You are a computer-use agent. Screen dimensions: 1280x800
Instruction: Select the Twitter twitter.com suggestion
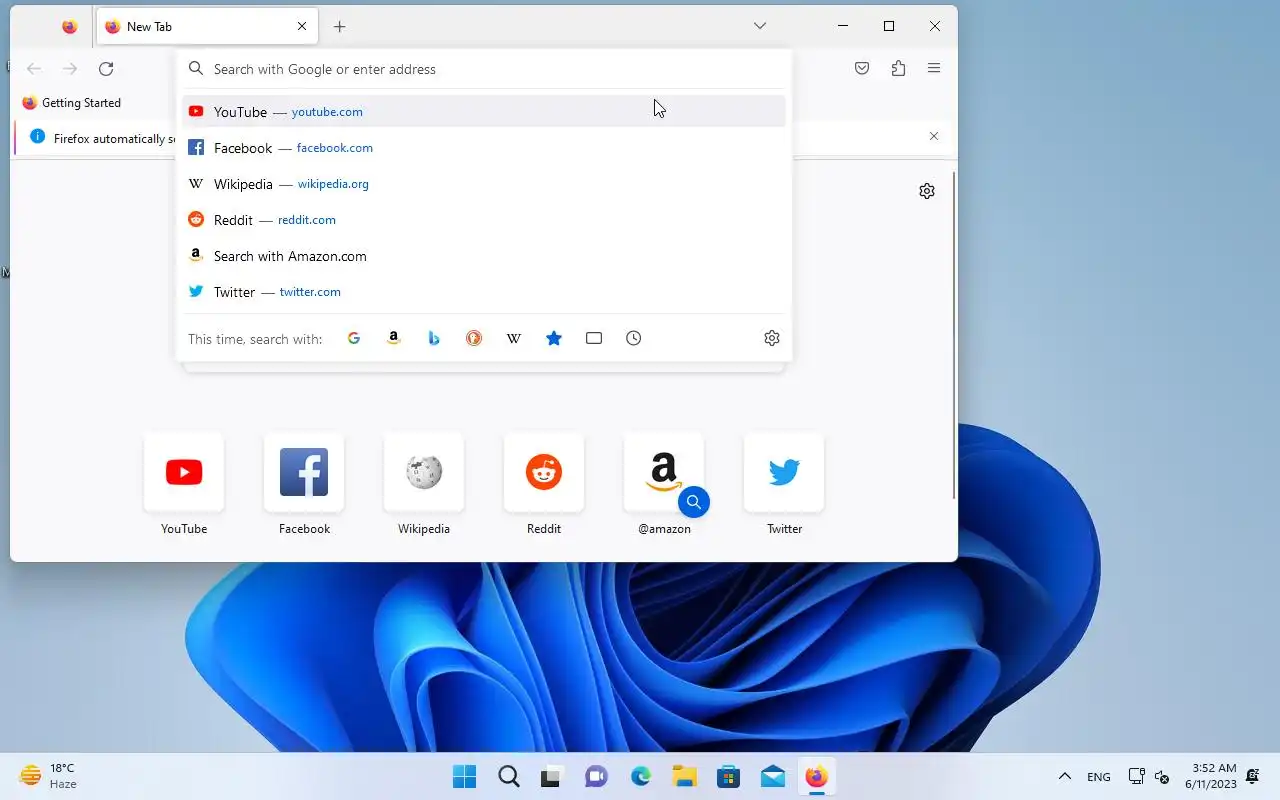click(x=484, y=291)
